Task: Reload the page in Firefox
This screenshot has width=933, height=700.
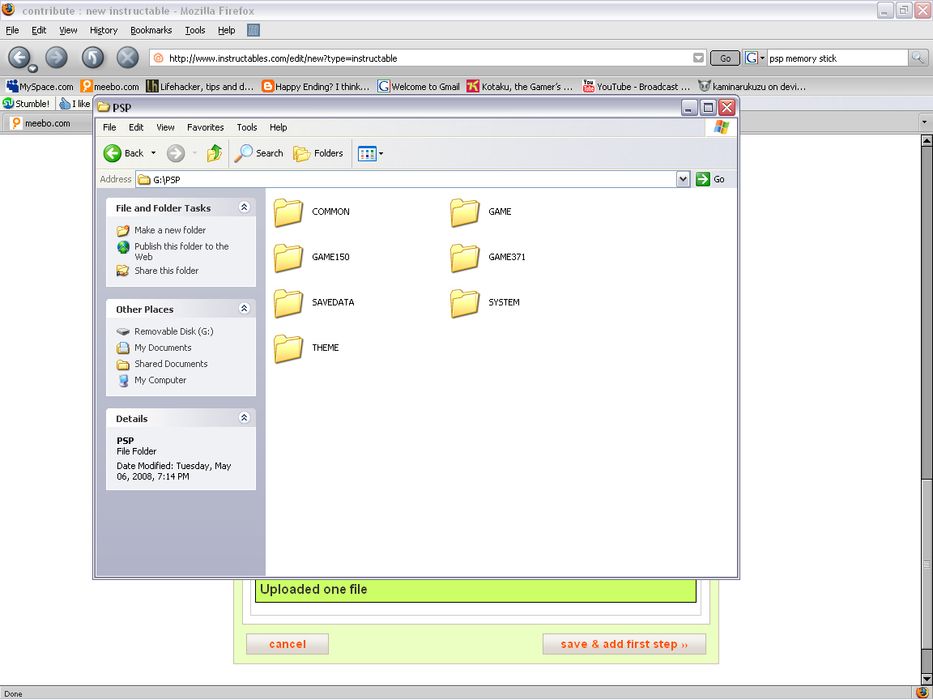Action: point(93,58)
